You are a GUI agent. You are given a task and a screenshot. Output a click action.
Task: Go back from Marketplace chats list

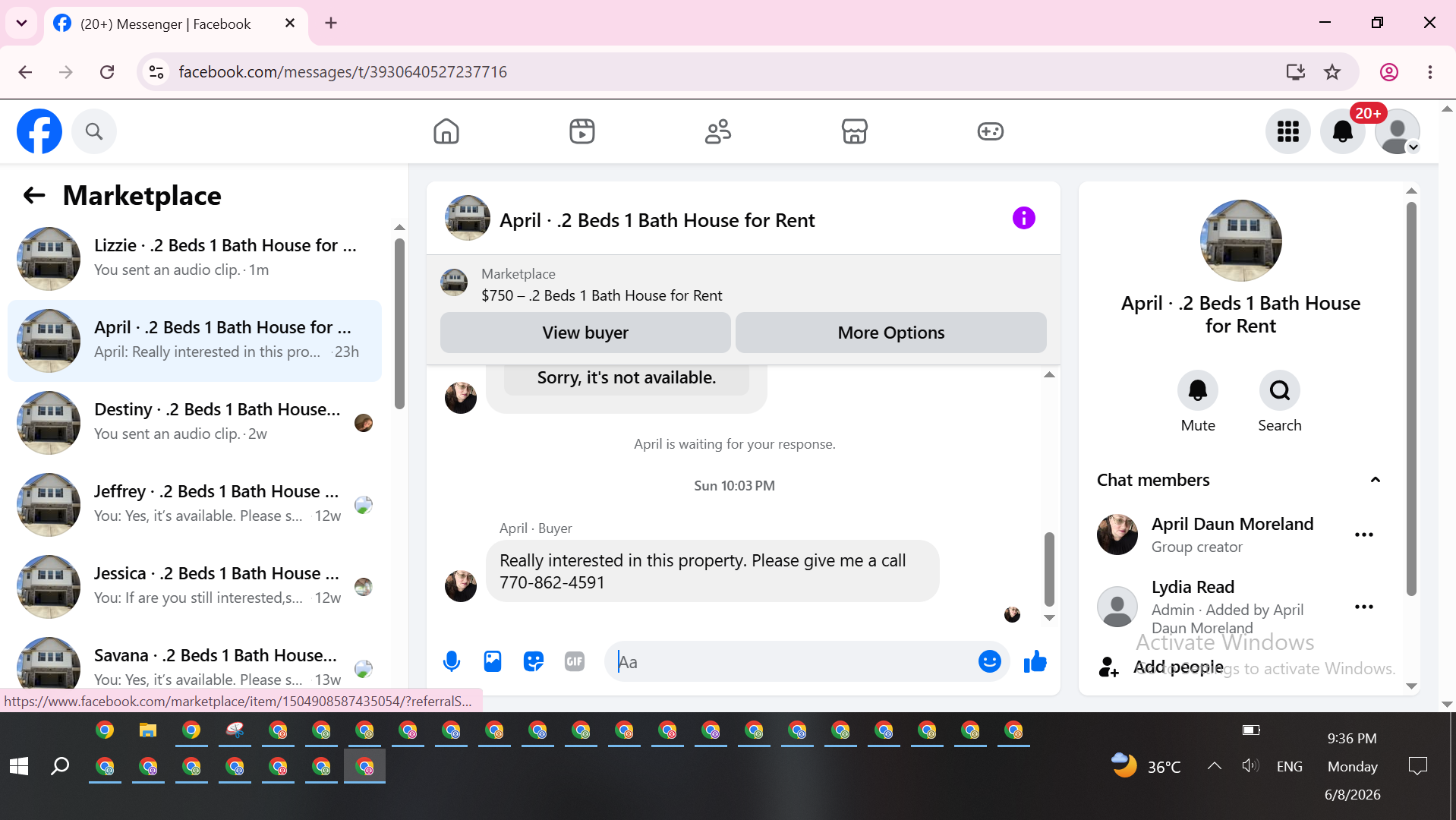pos(34,196)
